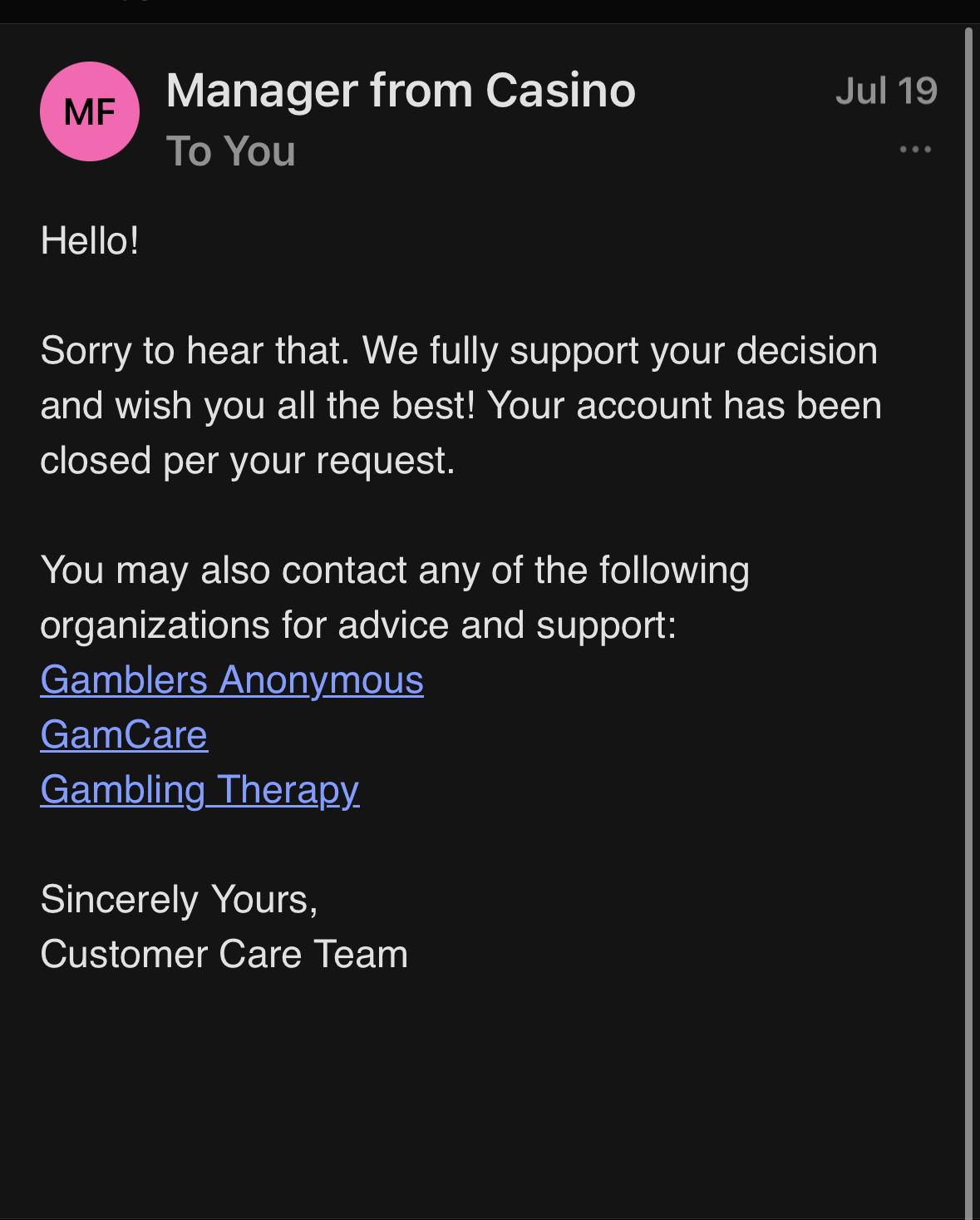Click the sender name Manager from Casino
980x1220 pixels.
tap(401, 90)
